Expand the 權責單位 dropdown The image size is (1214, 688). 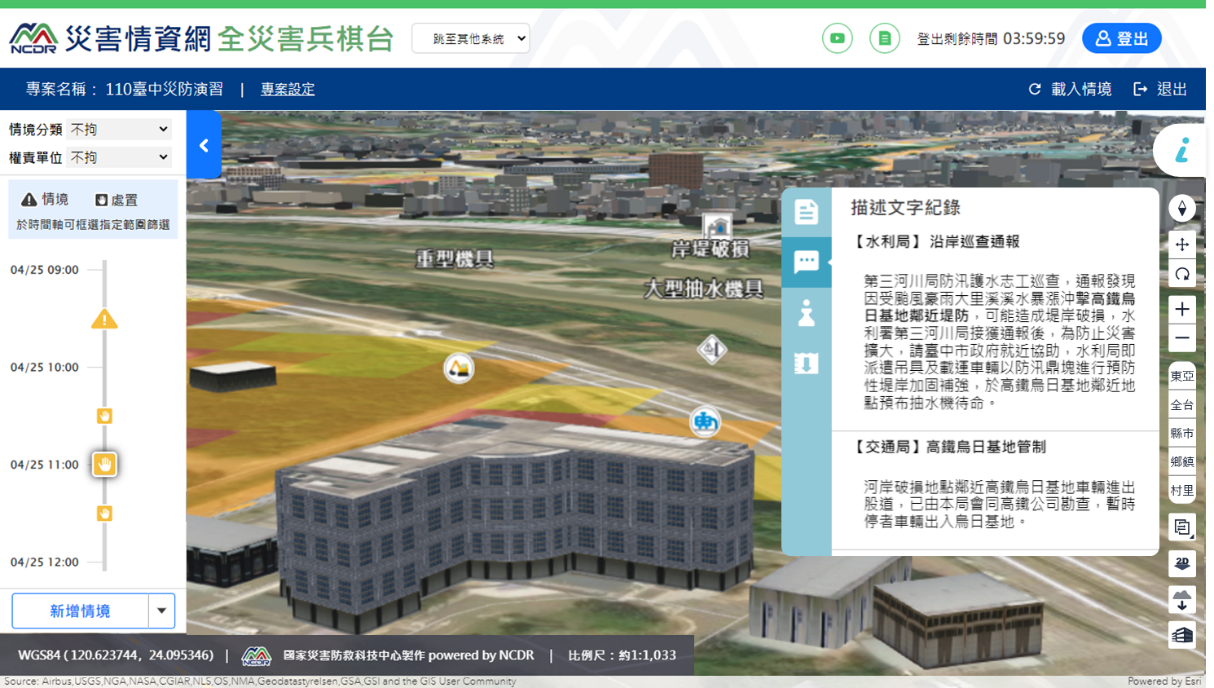(120, 157)
